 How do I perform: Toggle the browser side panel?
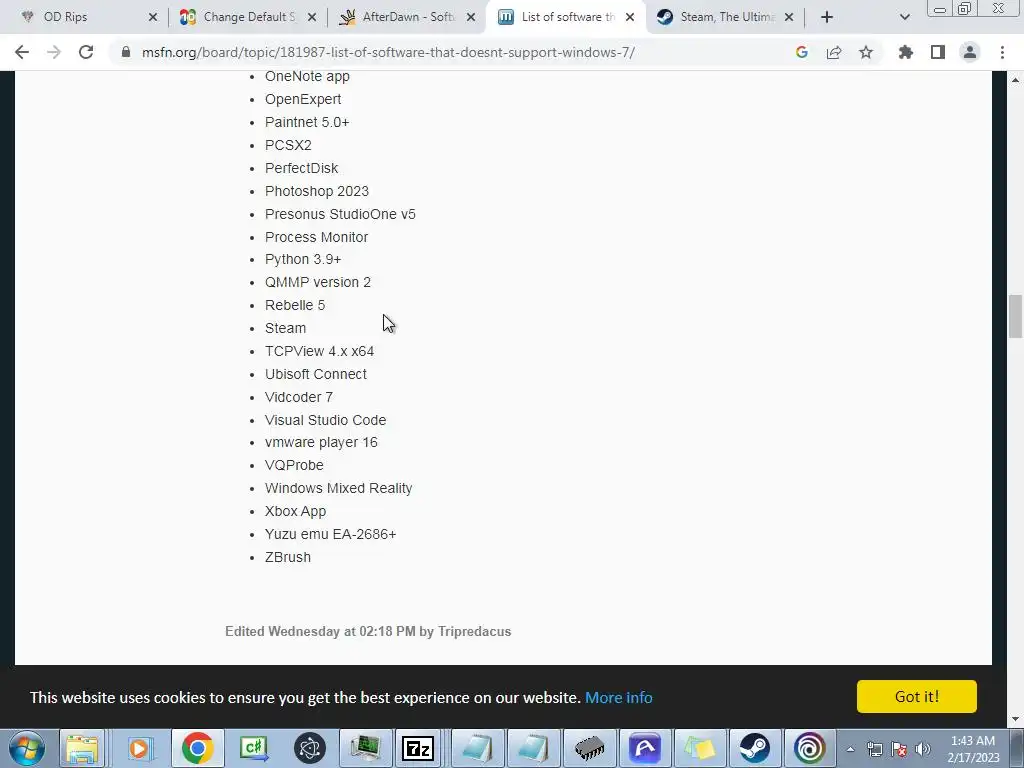pos(938,52)
